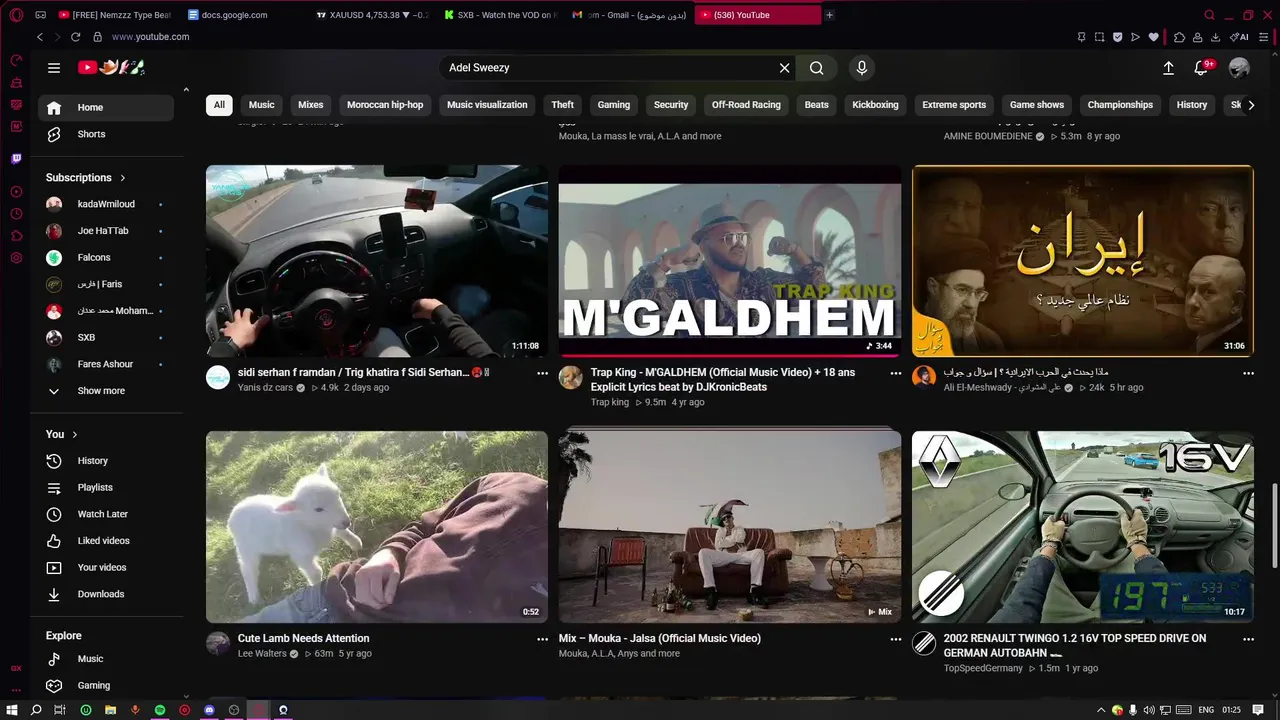Play the Iran video thumbnail
Image resolution: width=1280 pixels, height=720 pixels.
1082,261
